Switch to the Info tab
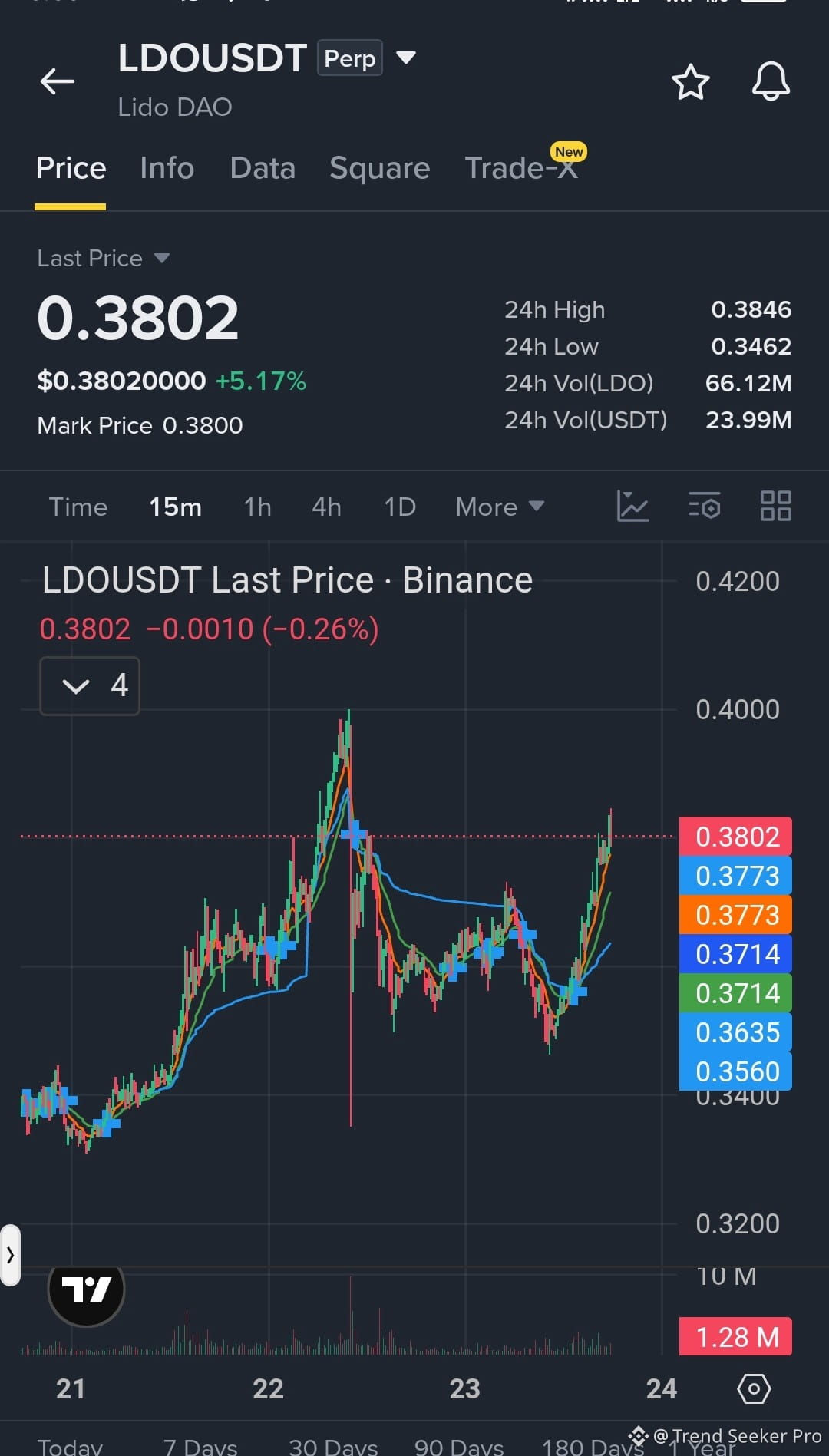This screenshot has width=829, height=1456. click(x=167, y=168)
